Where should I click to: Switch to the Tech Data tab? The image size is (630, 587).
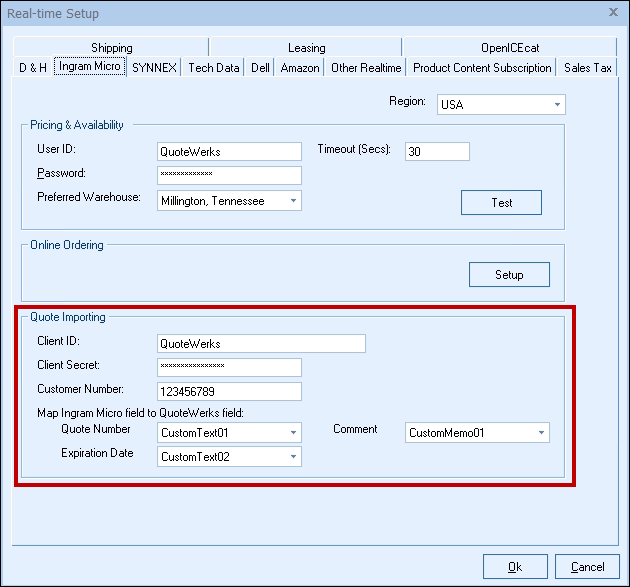(x=214, y=67)
